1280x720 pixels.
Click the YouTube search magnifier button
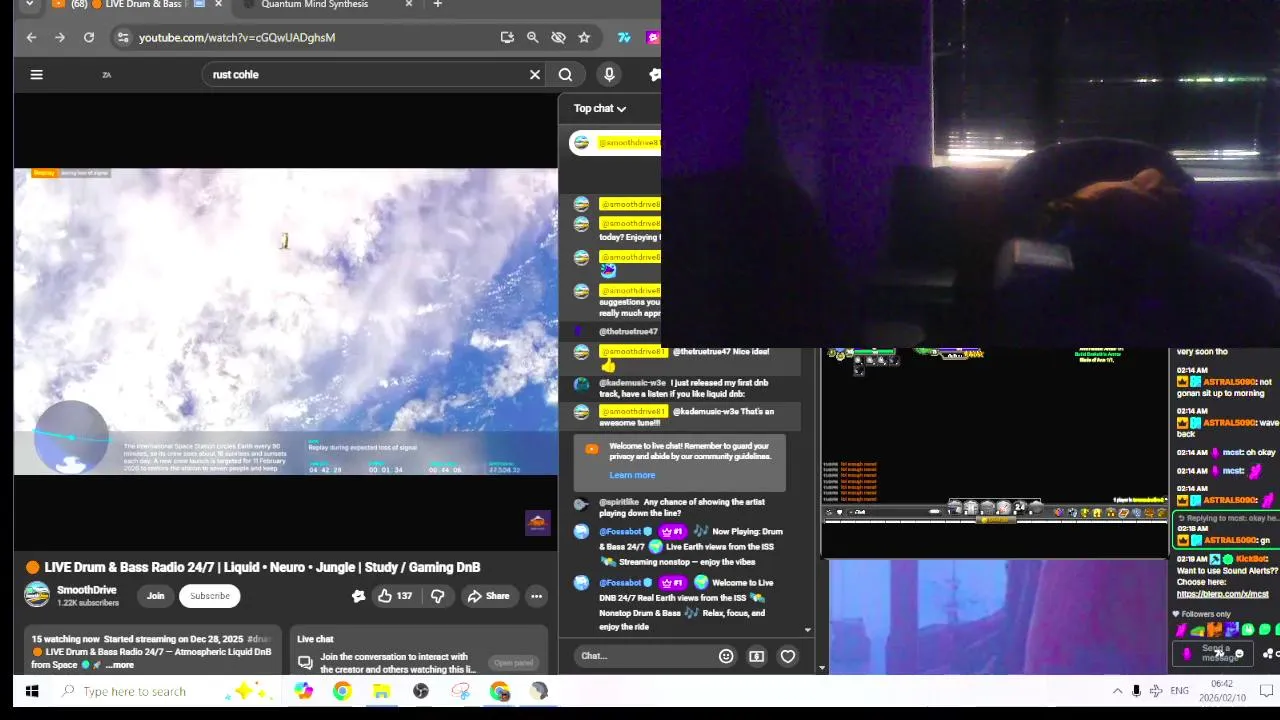point(565,74)
